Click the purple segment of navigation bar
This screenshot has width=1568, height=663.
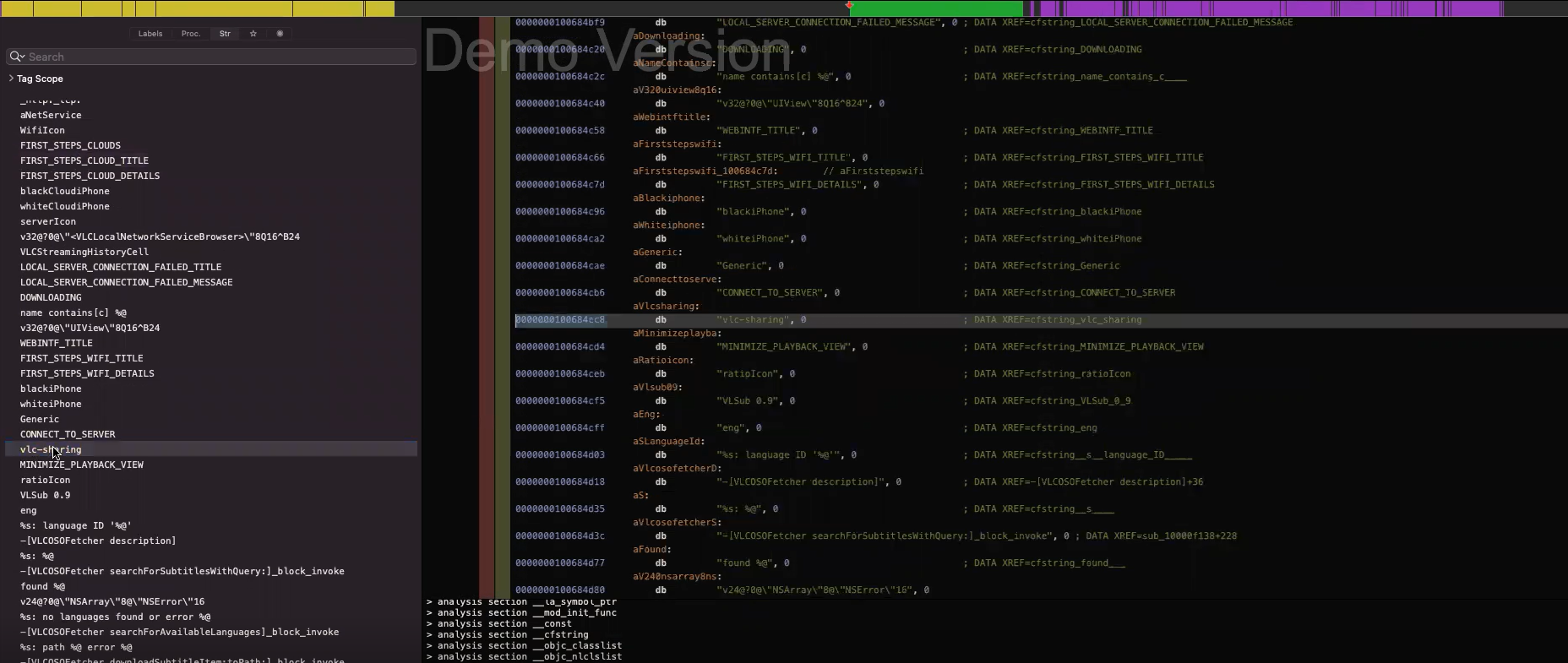coord(1267,8)
